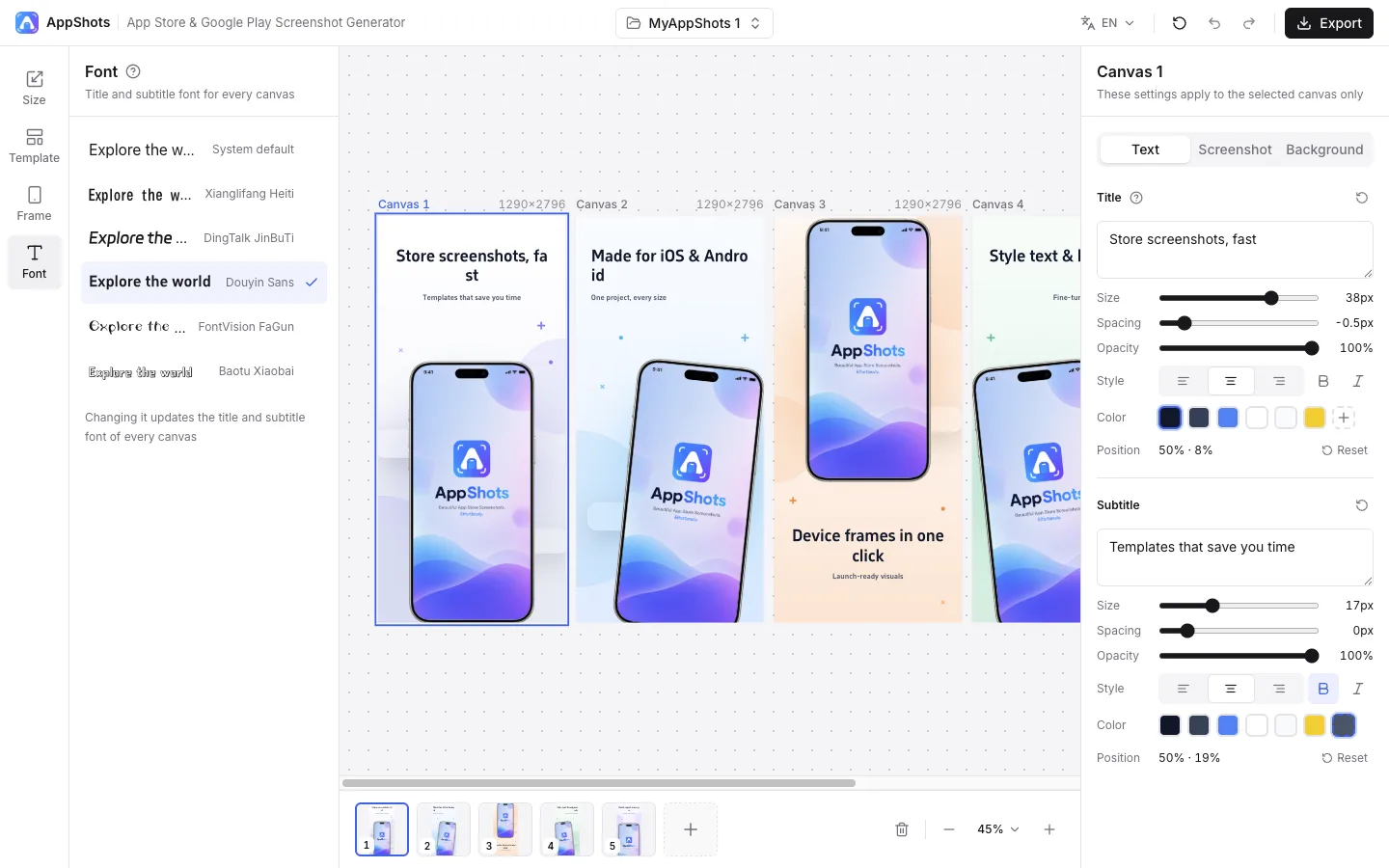Image resolution: width=1389 pixels, height=868 pixels.
Task: Reset the Subtitle section with circular arrow
Action: tap(1362, 505)
